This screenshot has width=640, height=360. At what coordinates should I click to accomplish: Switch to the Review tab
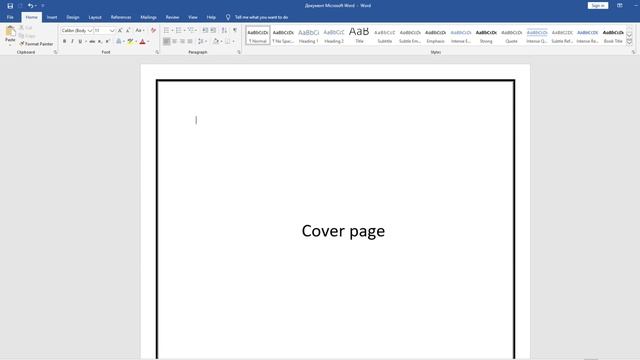click(173, 17)
